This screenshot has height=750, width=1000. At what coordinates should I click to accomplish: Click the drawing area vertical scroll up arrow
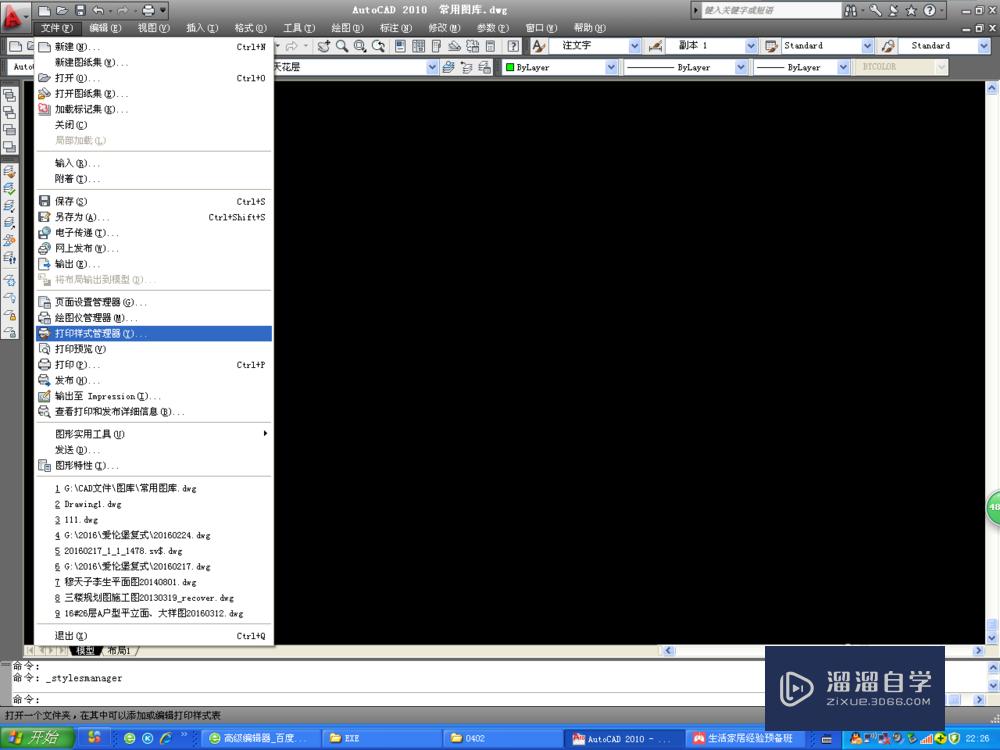[992, 89]
